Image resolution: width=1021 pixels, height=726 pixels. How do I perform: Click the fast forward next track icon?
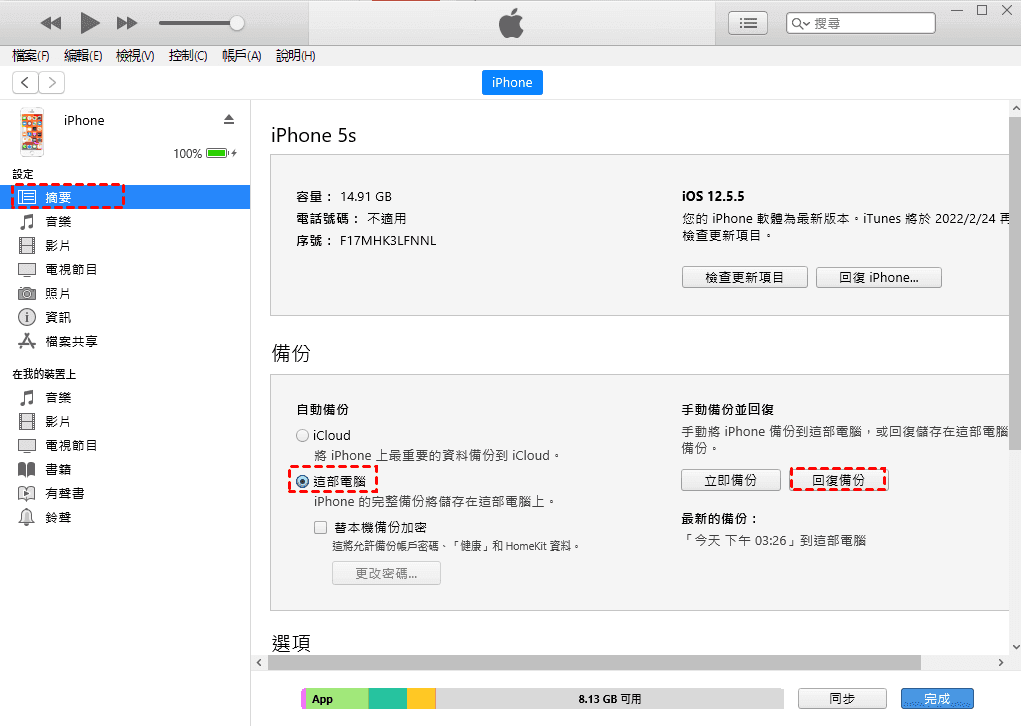point(127,22)
